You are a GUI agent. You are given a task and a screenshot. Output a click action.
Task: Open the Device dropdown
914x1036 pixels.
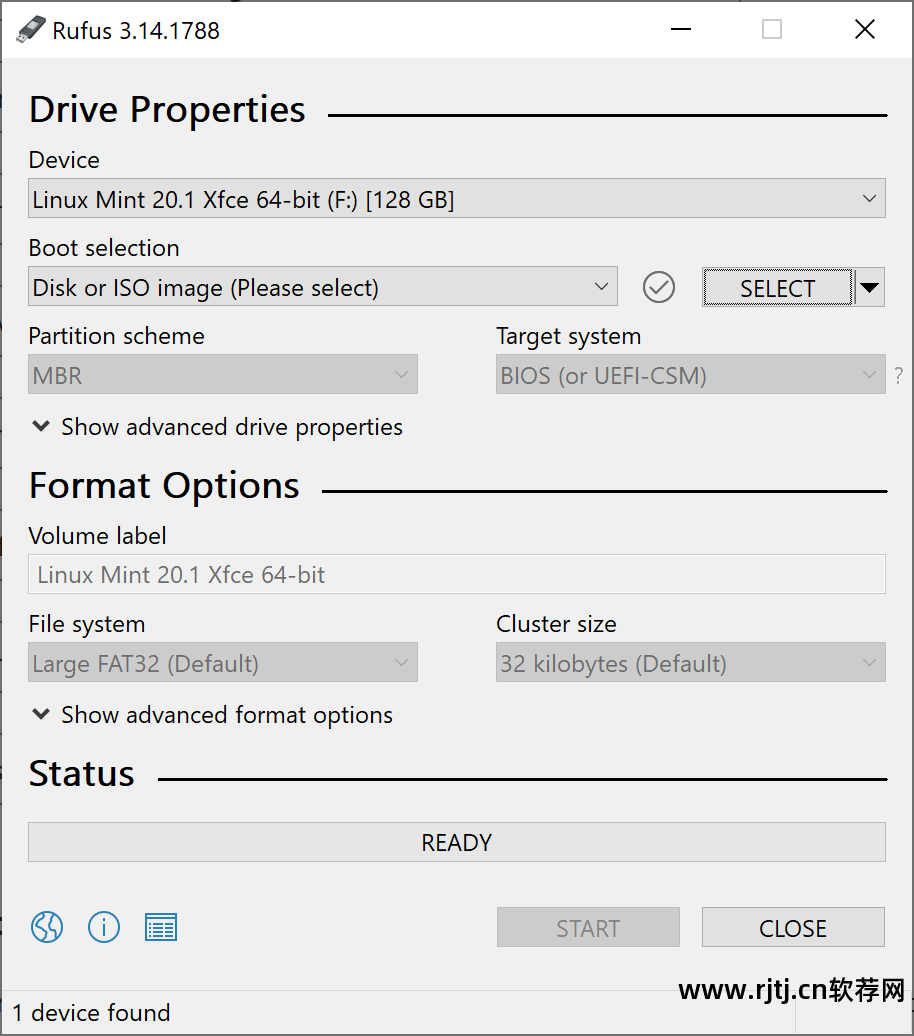click(456, 199)
